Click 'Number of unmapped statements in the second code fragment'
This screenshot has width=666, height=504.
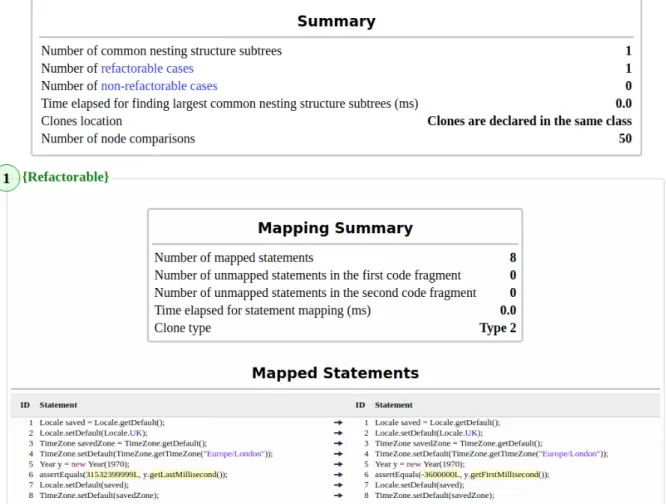tap(315, 293)
